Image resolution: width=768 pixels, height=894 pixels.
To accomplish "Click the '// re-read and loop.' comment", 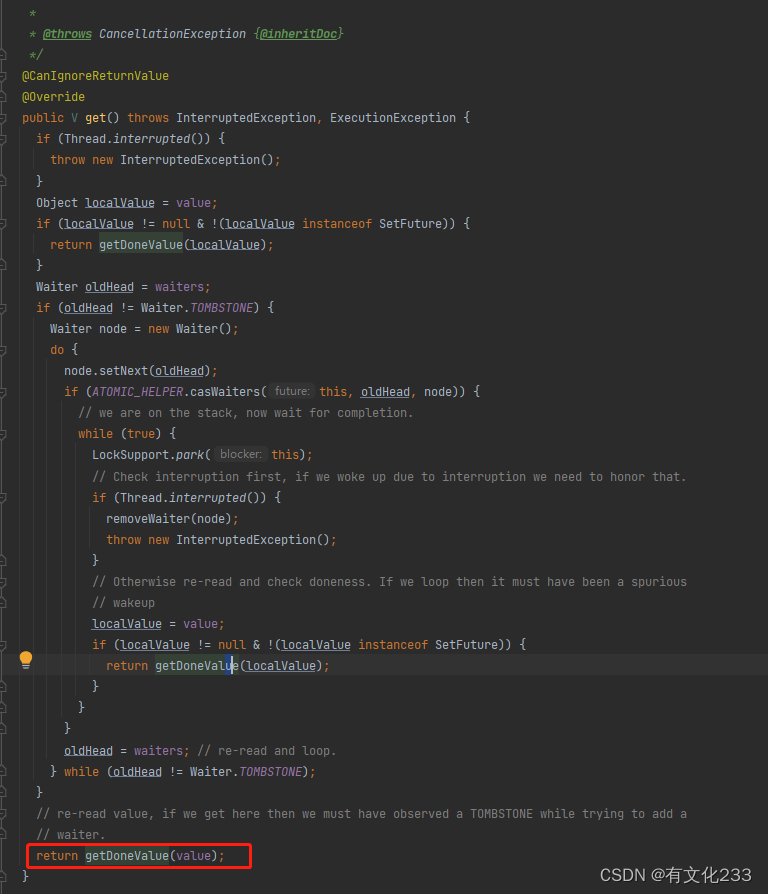I will (x=267, y=751).
